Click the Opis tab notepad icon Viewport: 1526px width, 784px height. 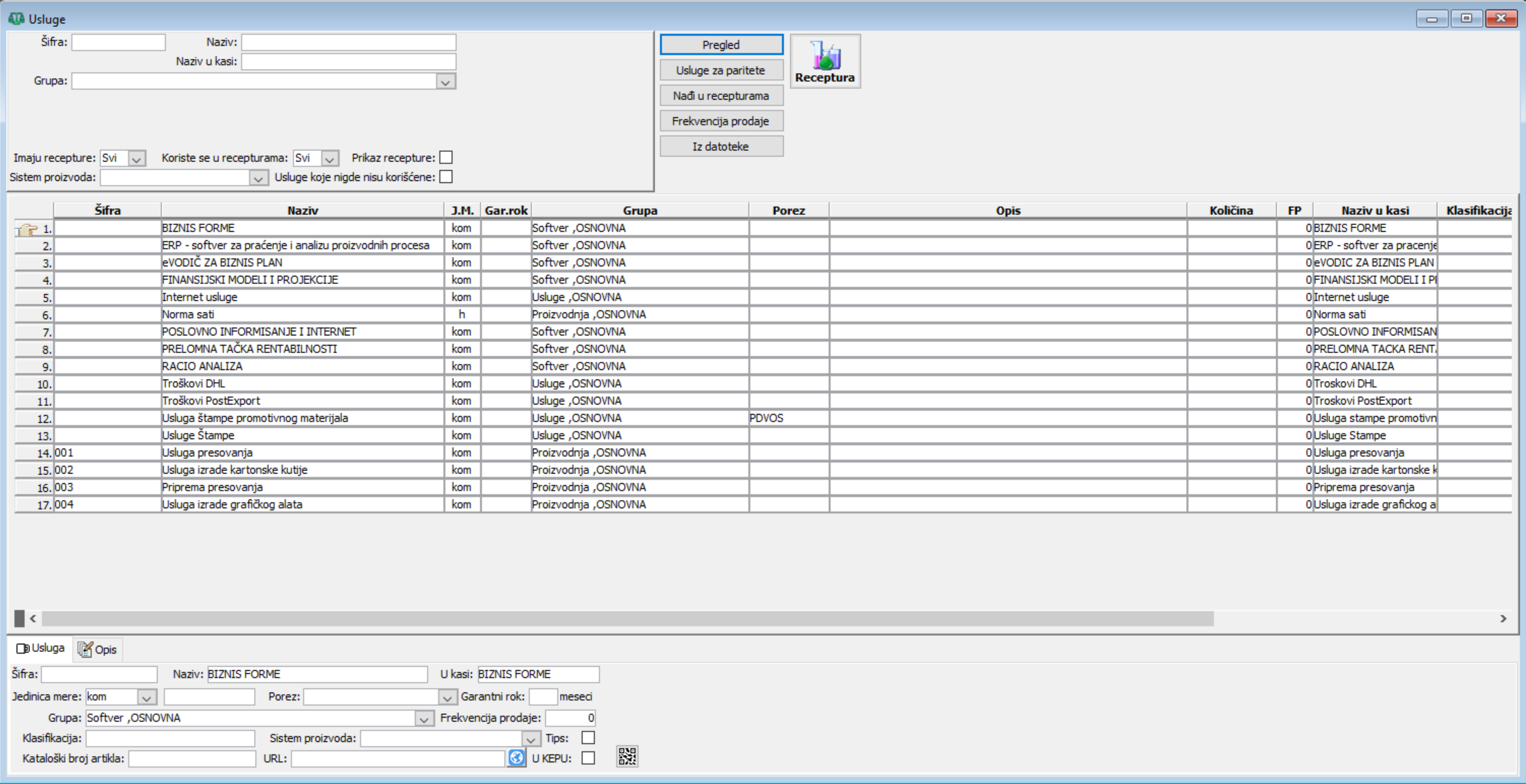[x=85, y=649]
